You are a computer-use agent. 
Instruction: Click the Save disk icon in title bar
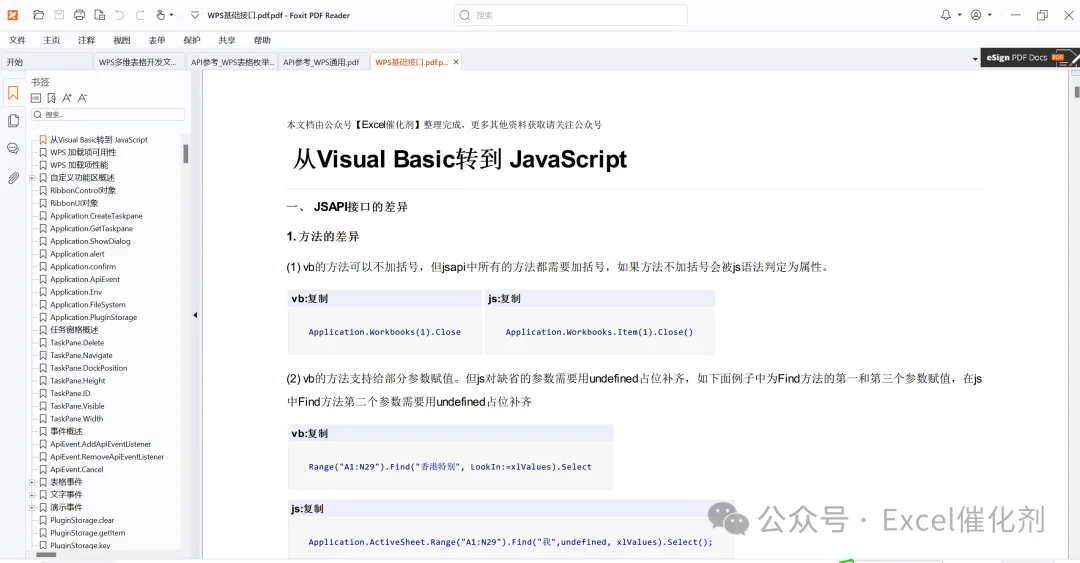click(x=59, y=14)
